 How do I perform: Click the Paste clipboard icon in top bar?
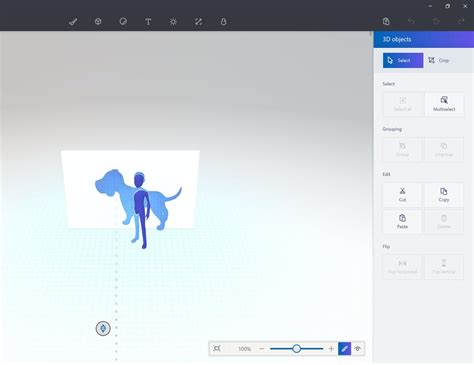coord(386,22)
